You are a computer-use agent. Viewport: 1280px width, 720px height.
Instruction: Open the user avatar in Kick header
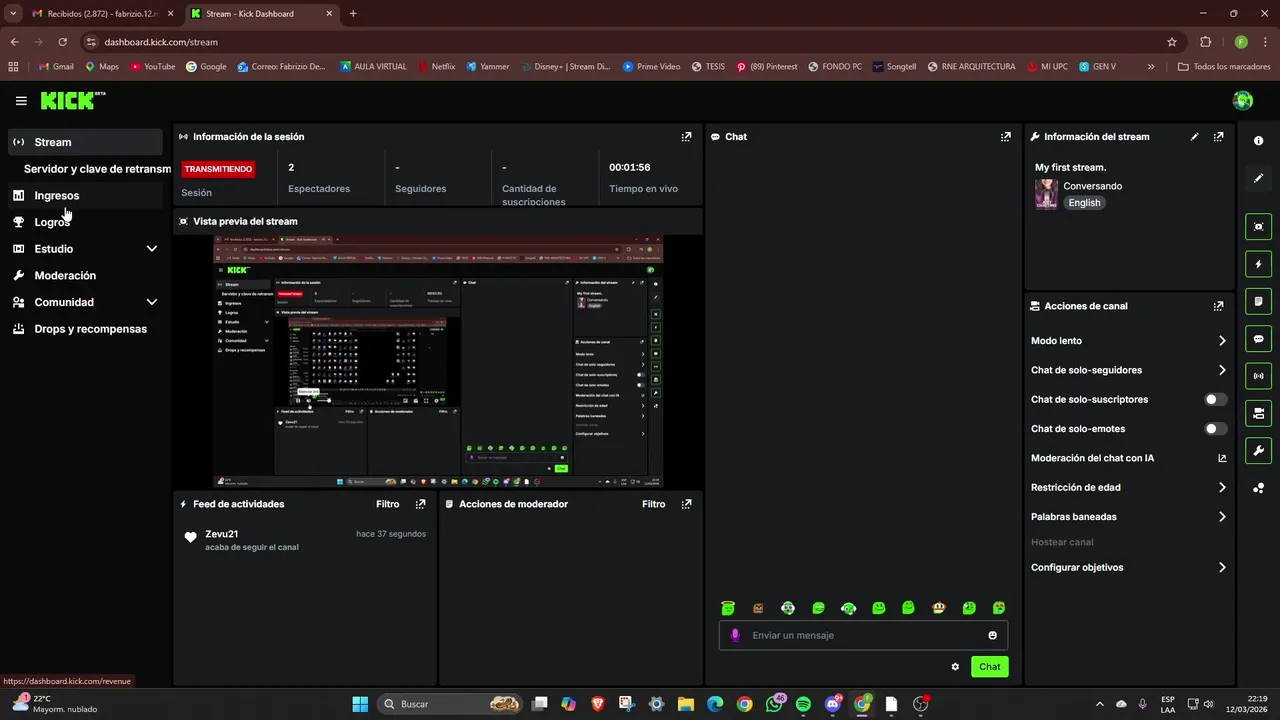(x=1243, y=100)
